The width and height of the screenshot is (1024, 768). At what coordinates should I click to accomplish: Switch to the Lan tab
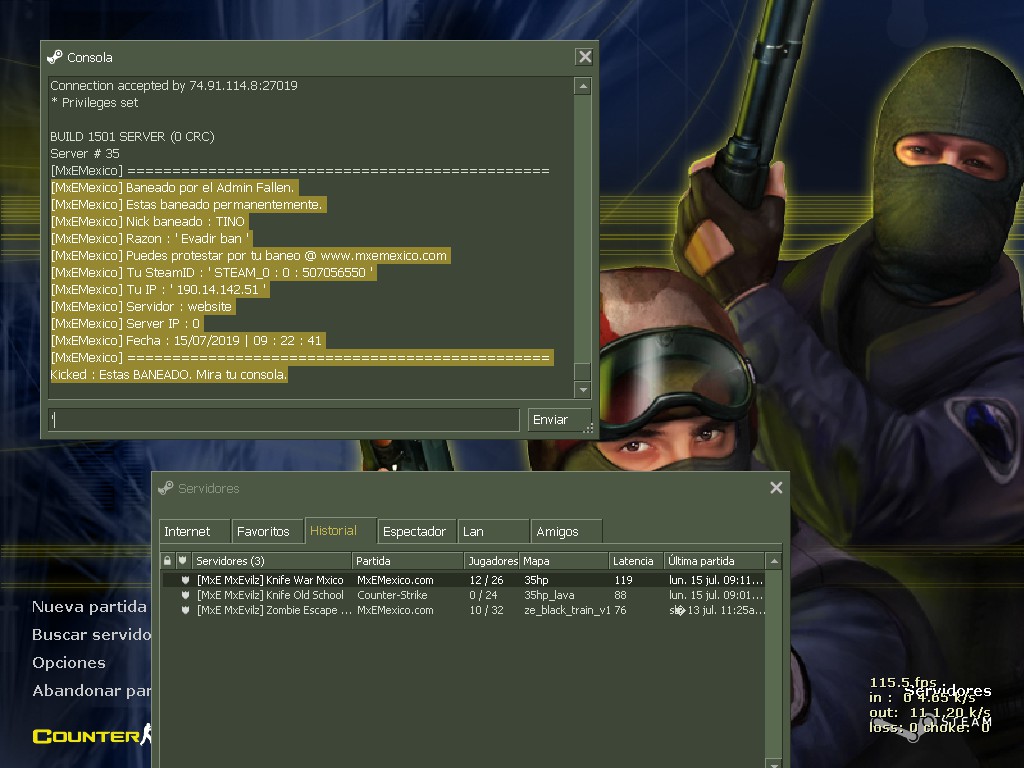click(493, 532)
